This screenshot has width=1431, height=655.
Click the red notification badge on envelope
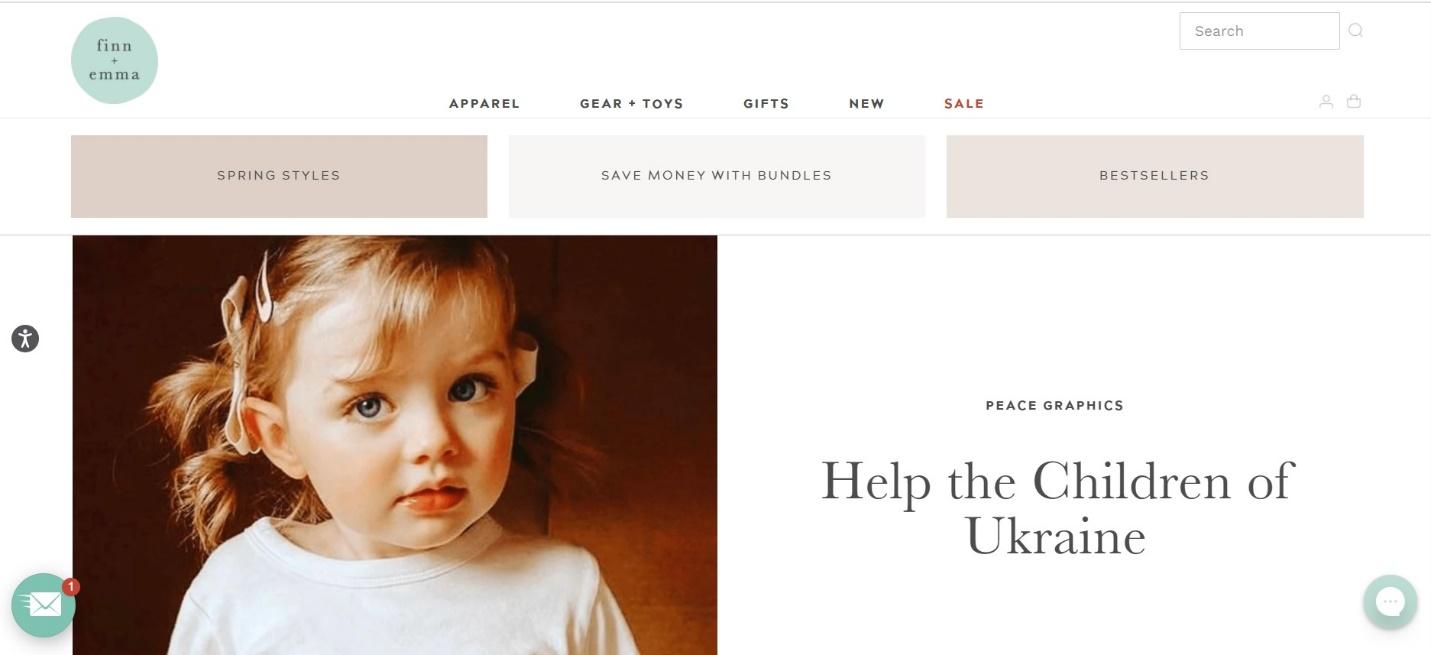(71, 587)
